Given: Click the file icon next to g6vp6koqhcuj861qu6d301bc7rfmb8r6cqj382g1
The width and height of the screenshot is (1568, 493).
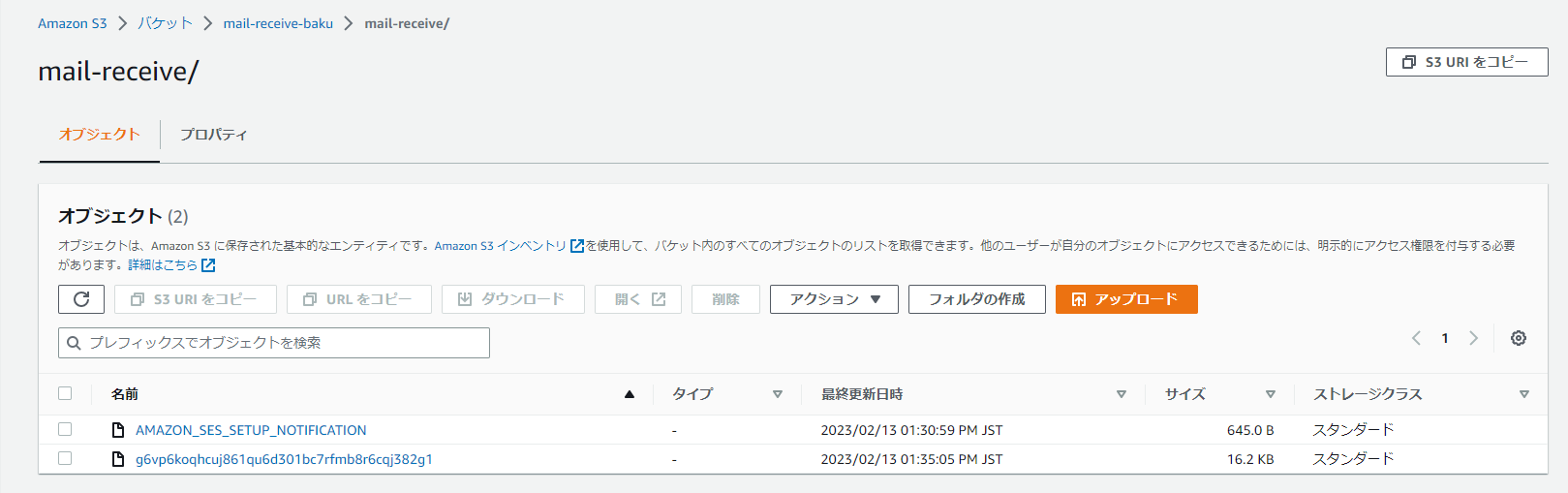Looking at the screenshot, I should tap(118, 459).
